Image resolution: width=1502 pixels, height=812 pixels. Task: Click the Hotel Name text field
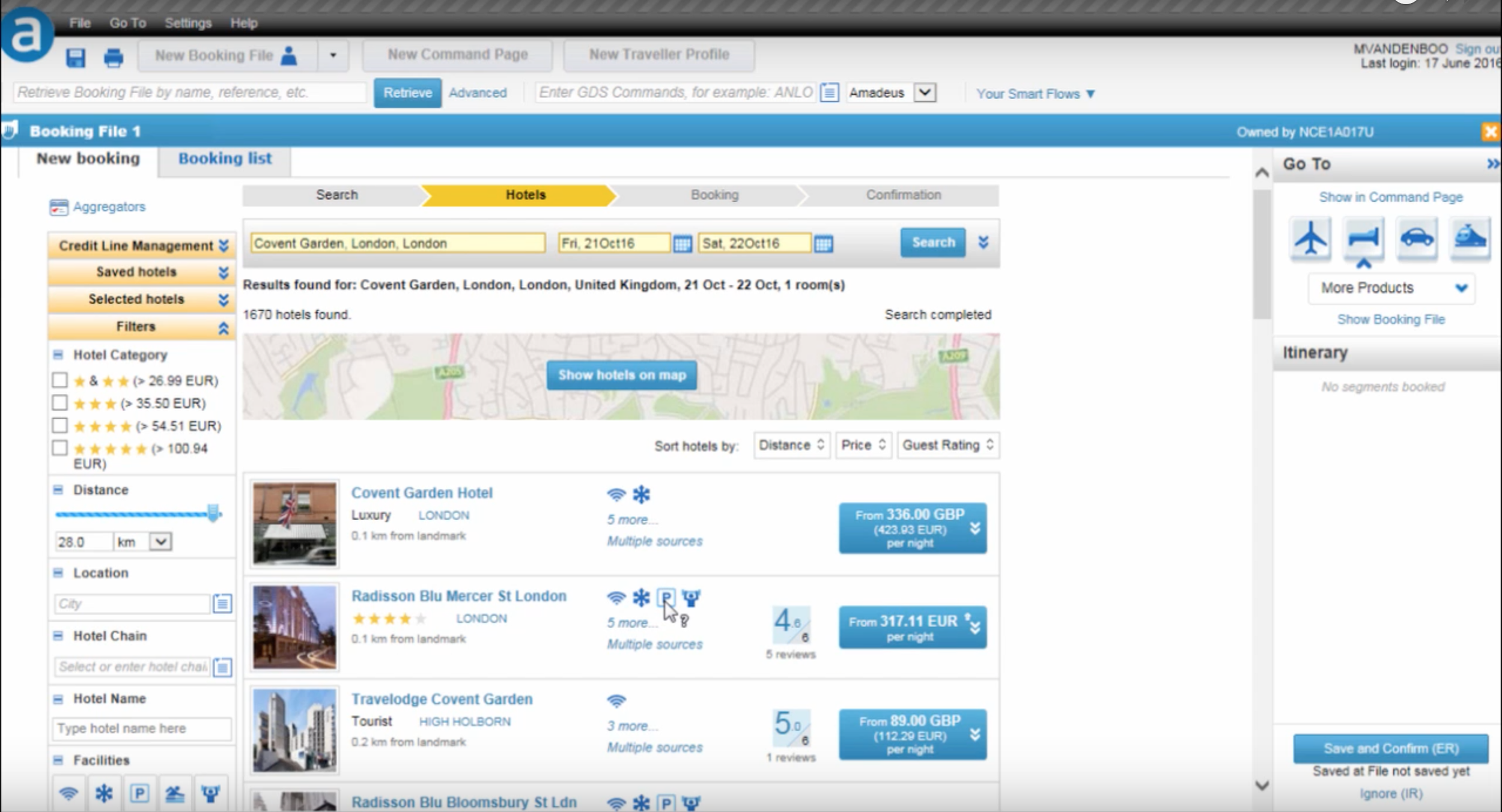[x=142, y=729]
